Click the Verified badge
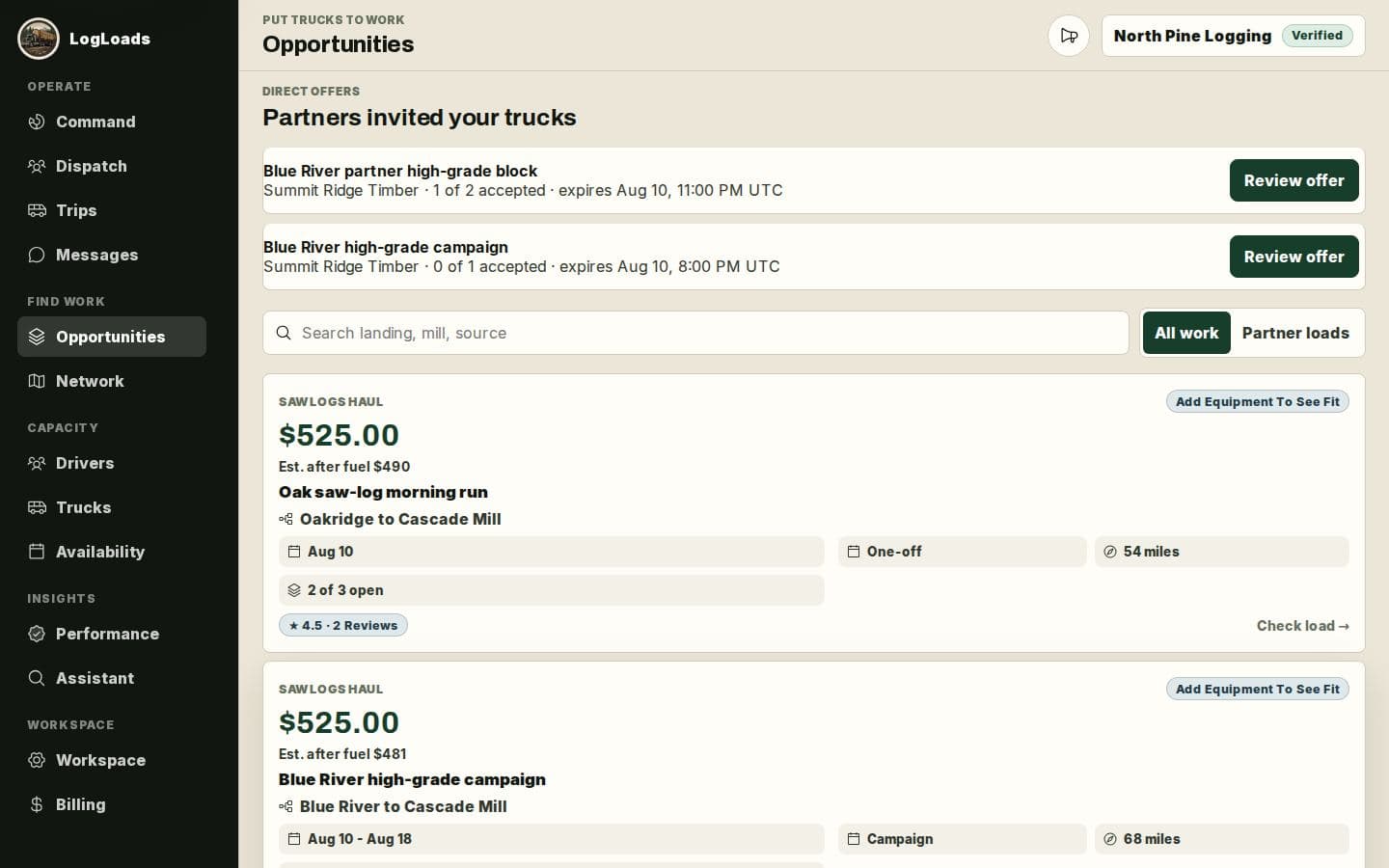This screenshot has height=868, width=1389. tap(1317, 36)
